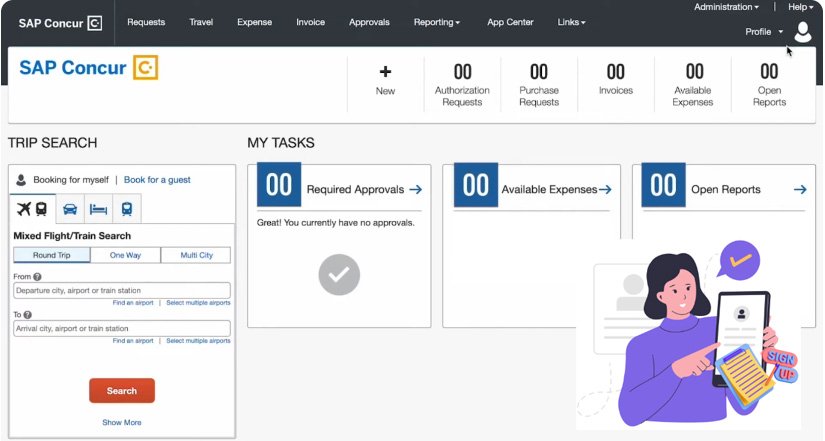Click the SAP Concur logo in navbar
Viewport: 825px width, 441px height.
click(x=60, y=23)
